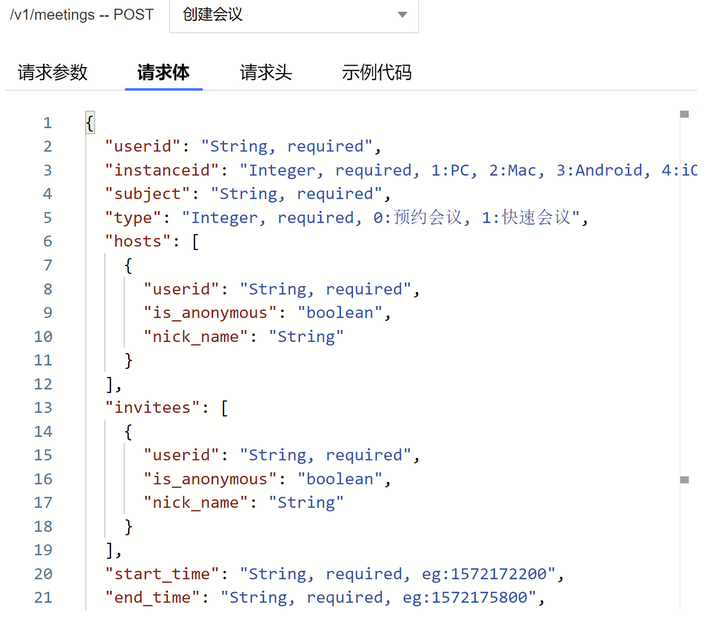Screen dimensions: 712x629
Task: Click "is_anonymous" key on line 9
Action: (x=210, y=312)
